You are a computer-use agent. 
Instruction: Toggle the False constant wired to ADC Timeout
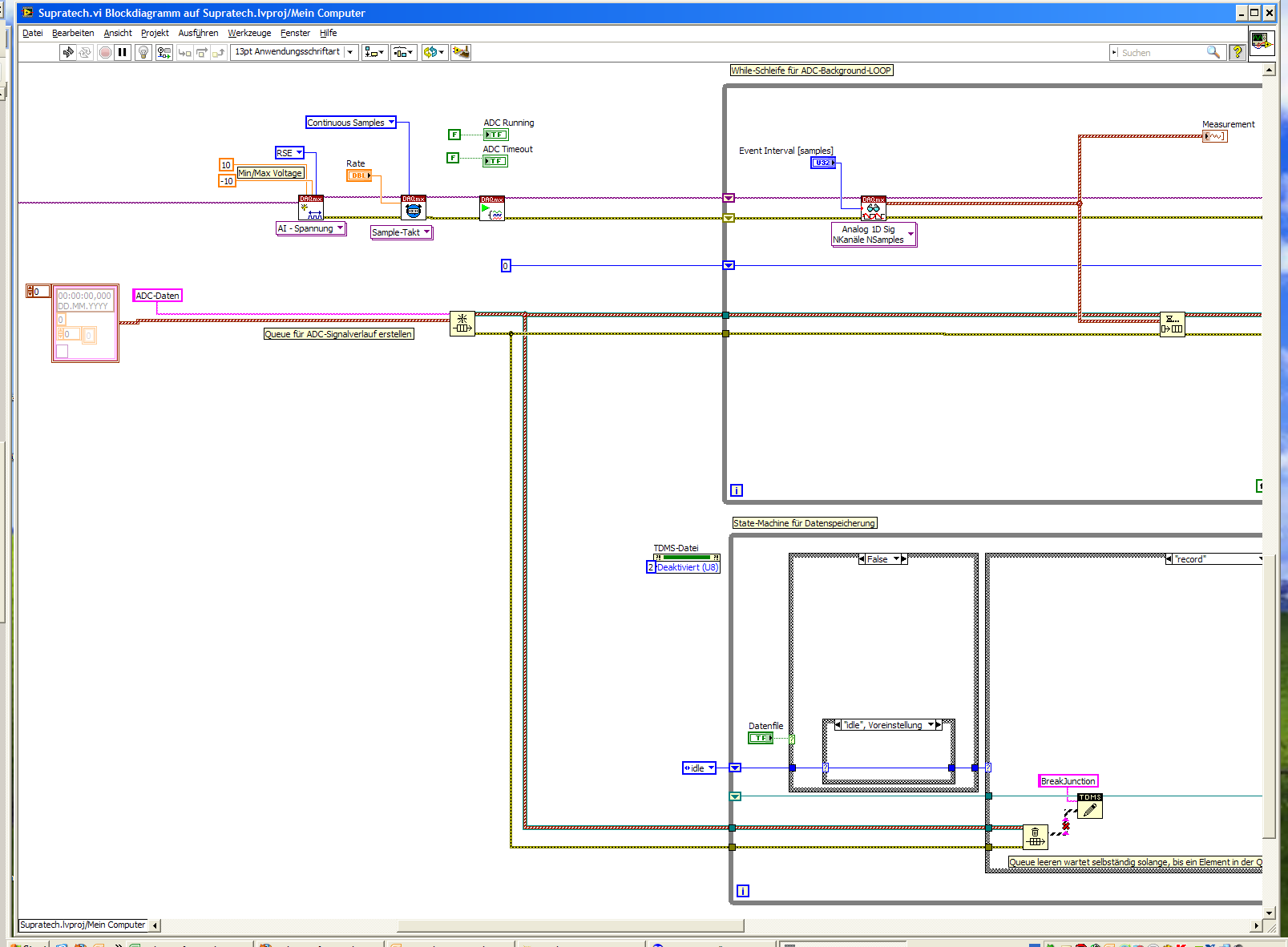(453, 158)
